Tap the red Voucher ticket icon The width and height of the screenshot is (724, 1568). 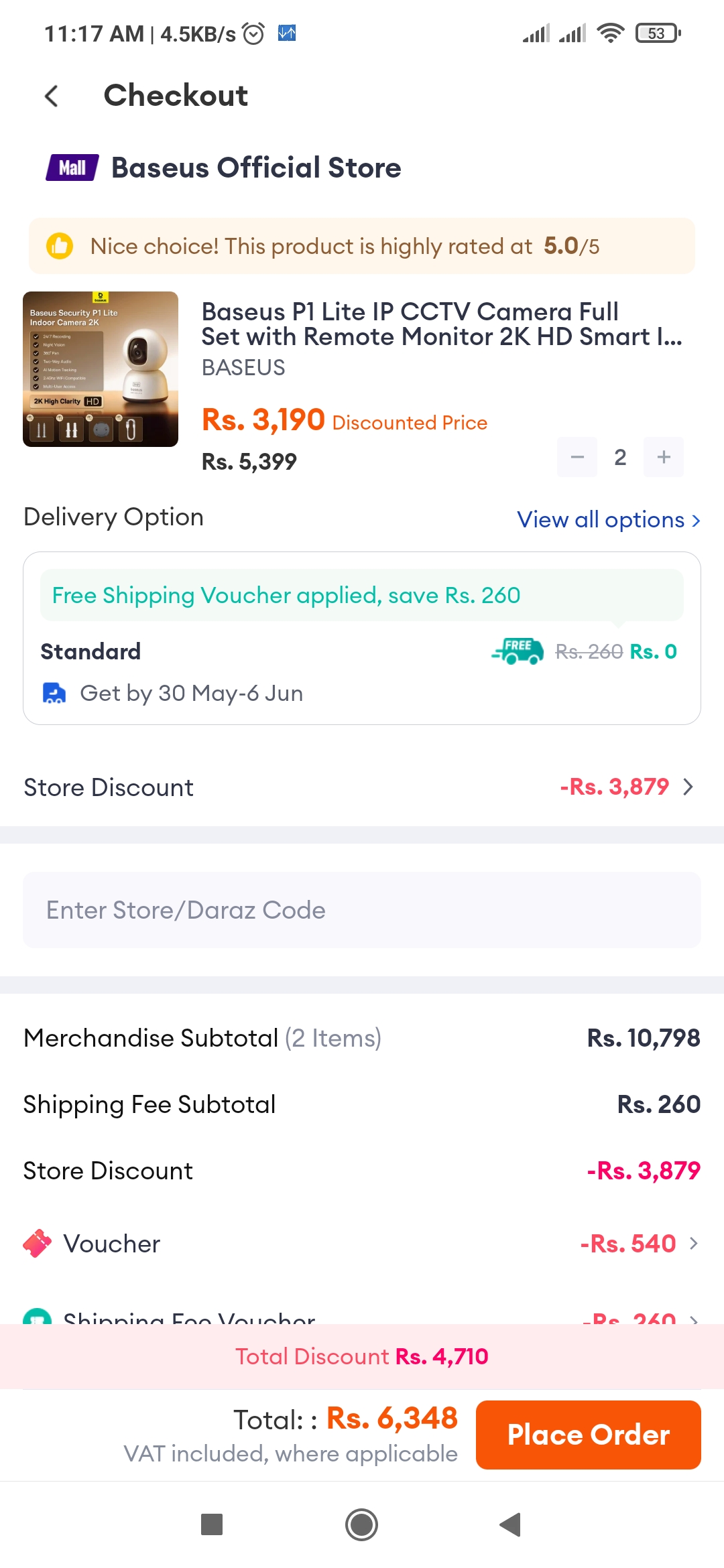click(38, 1244)
